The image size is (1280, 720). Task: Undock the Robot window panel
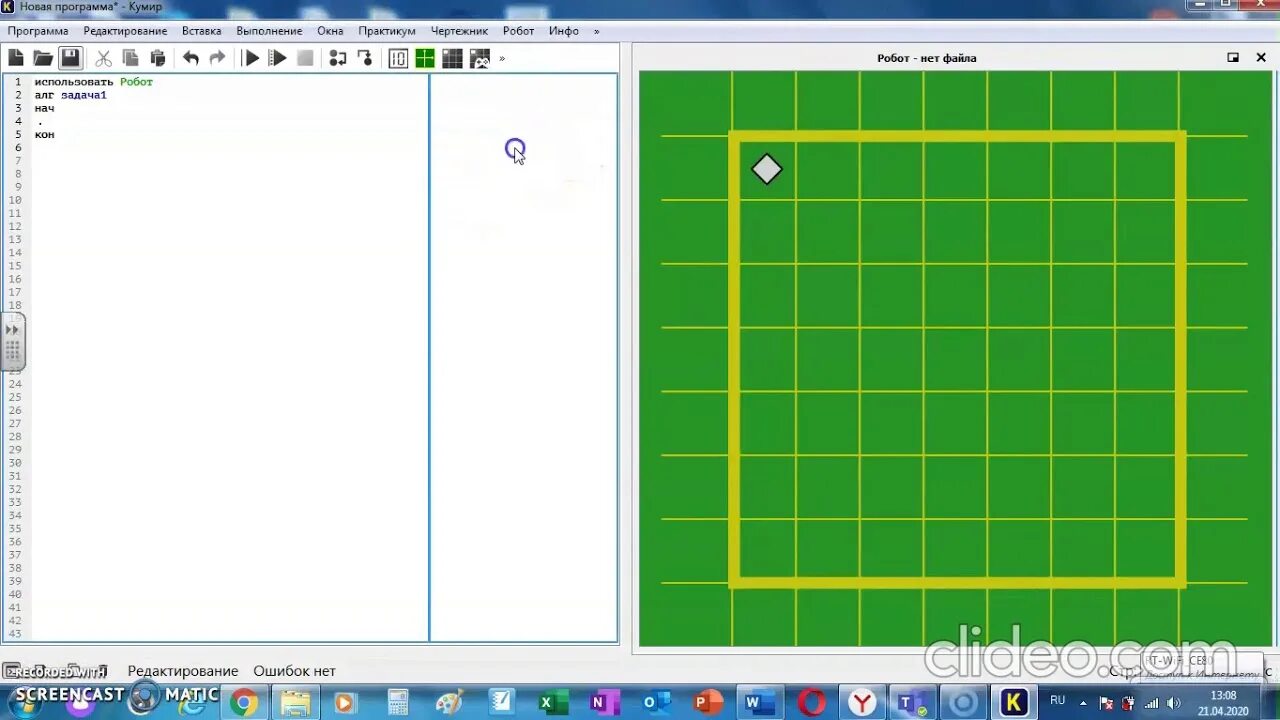point(1233,58)
